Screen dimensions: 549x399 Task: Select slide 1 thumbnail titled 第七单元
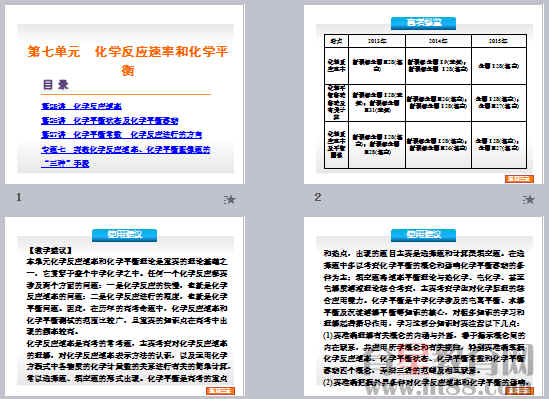pyautogui.click(x=125, y=94)
